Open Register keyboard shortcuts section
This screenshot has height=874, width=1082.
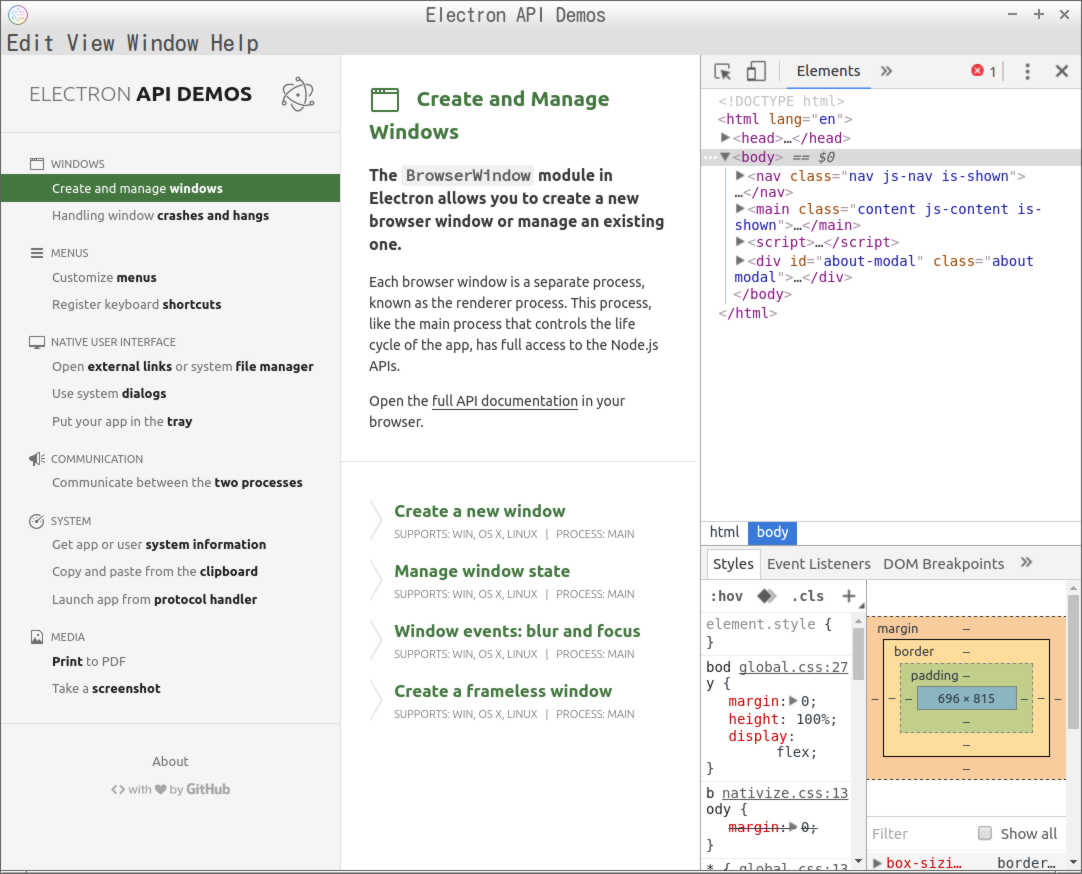137,304
